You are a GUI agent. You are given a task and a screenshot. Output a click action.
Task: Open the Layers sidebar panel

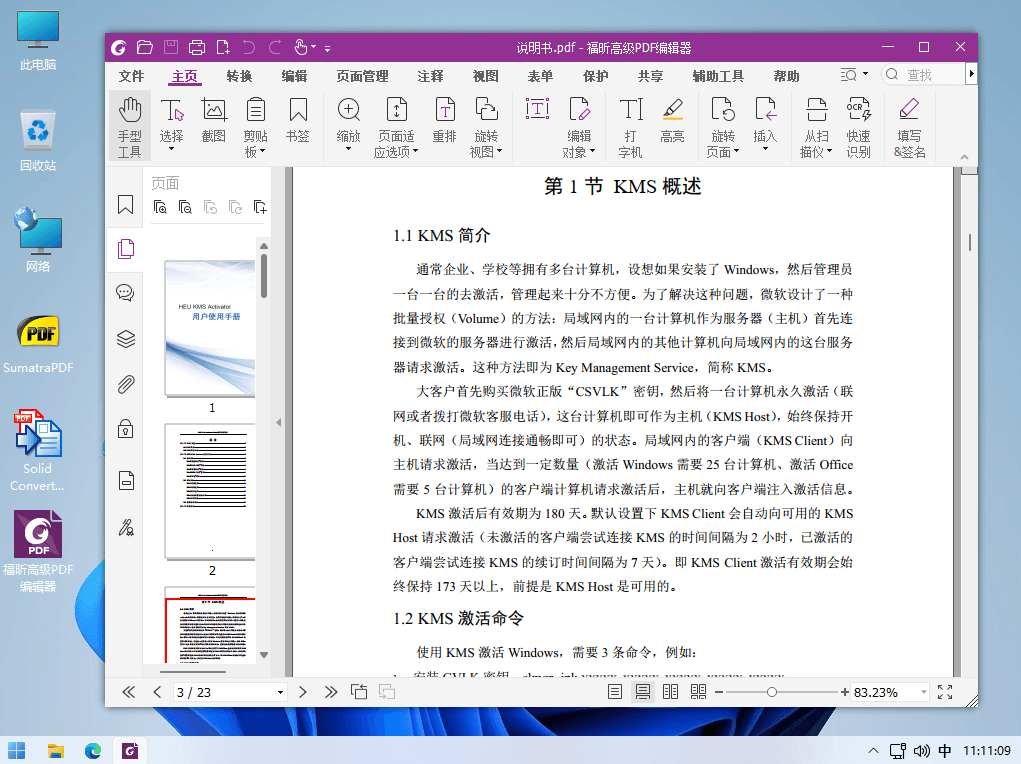[126, 339]
